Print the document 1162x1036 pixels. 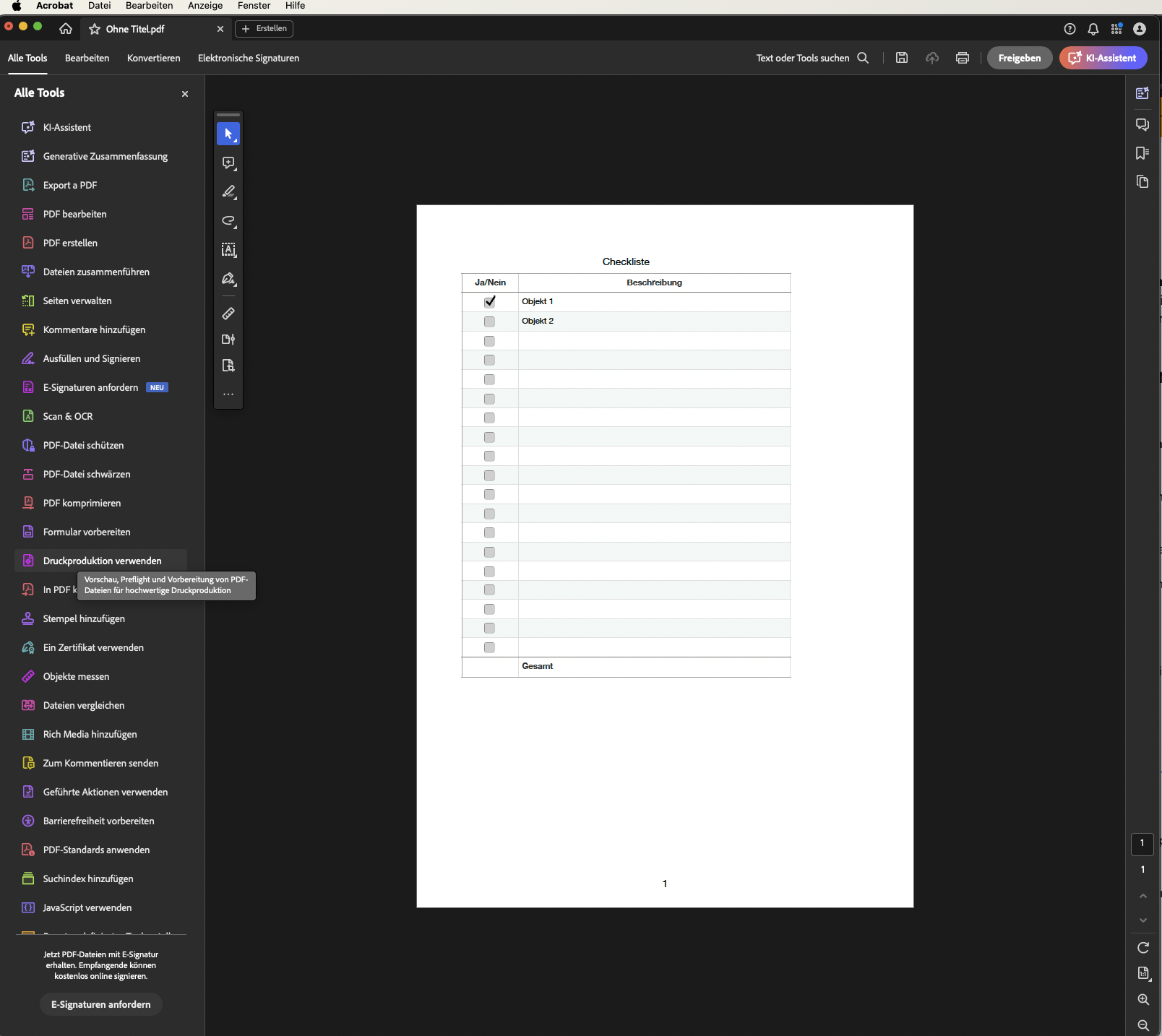[963, 58]
